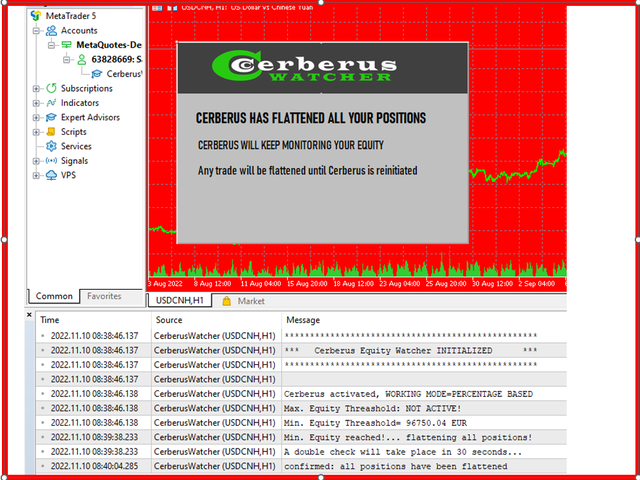The width and height of the screenshot is (640, 480).
Task: Expand the Expert Advisors node
Action: [36, 118]
